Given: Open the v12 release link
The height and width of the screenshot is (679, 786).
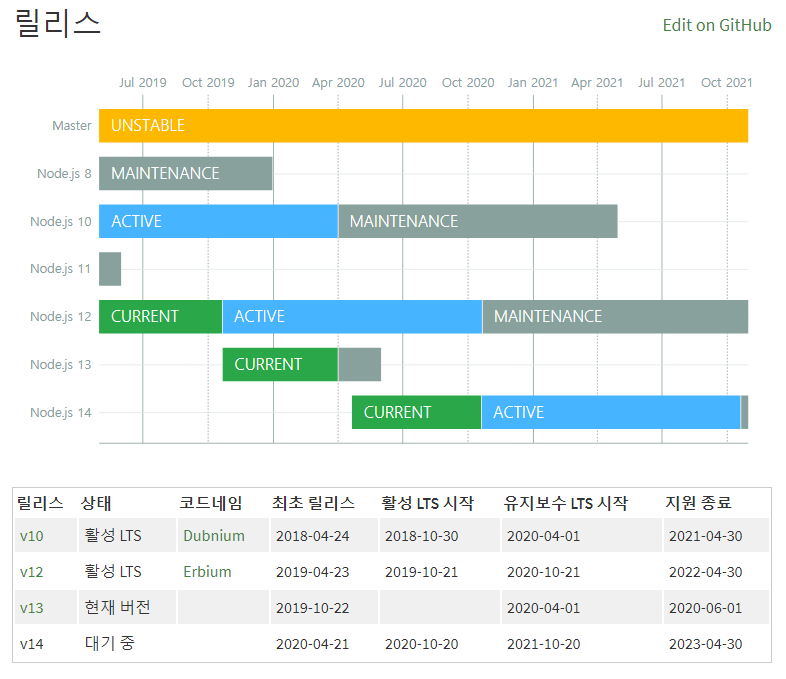Looking at the screenshot, I should (x=32, y=572).
